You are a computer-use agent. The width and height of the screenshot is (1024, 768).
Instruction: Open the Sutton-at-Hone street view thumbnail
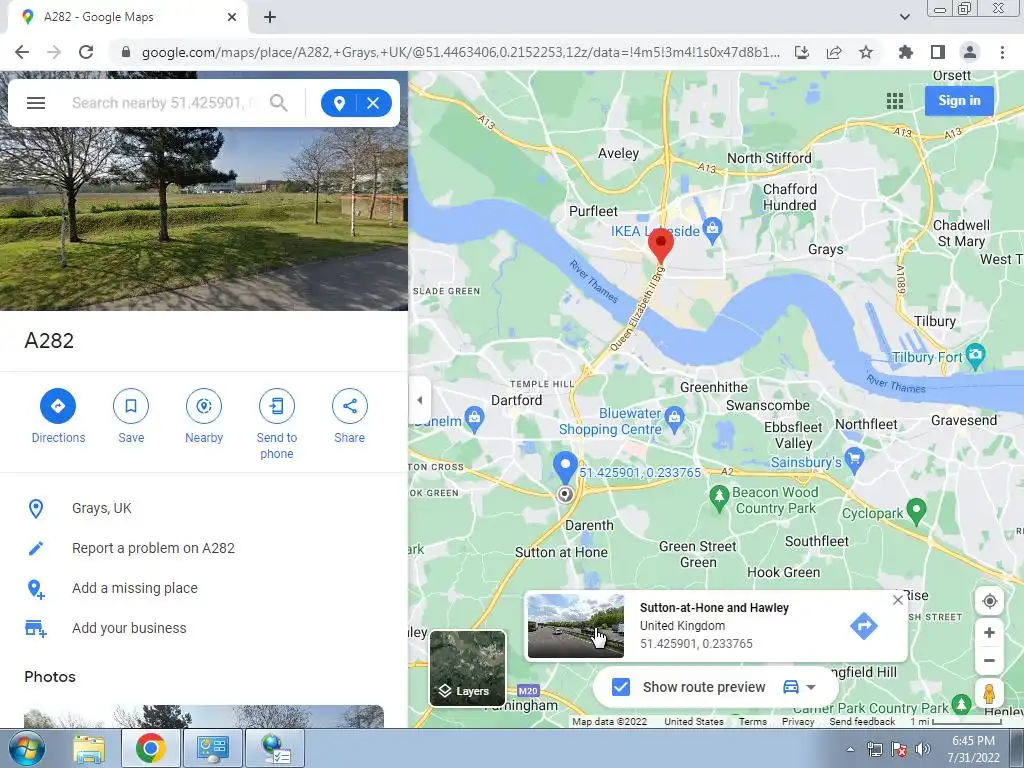pyautogui.click(x=575, y=626)
